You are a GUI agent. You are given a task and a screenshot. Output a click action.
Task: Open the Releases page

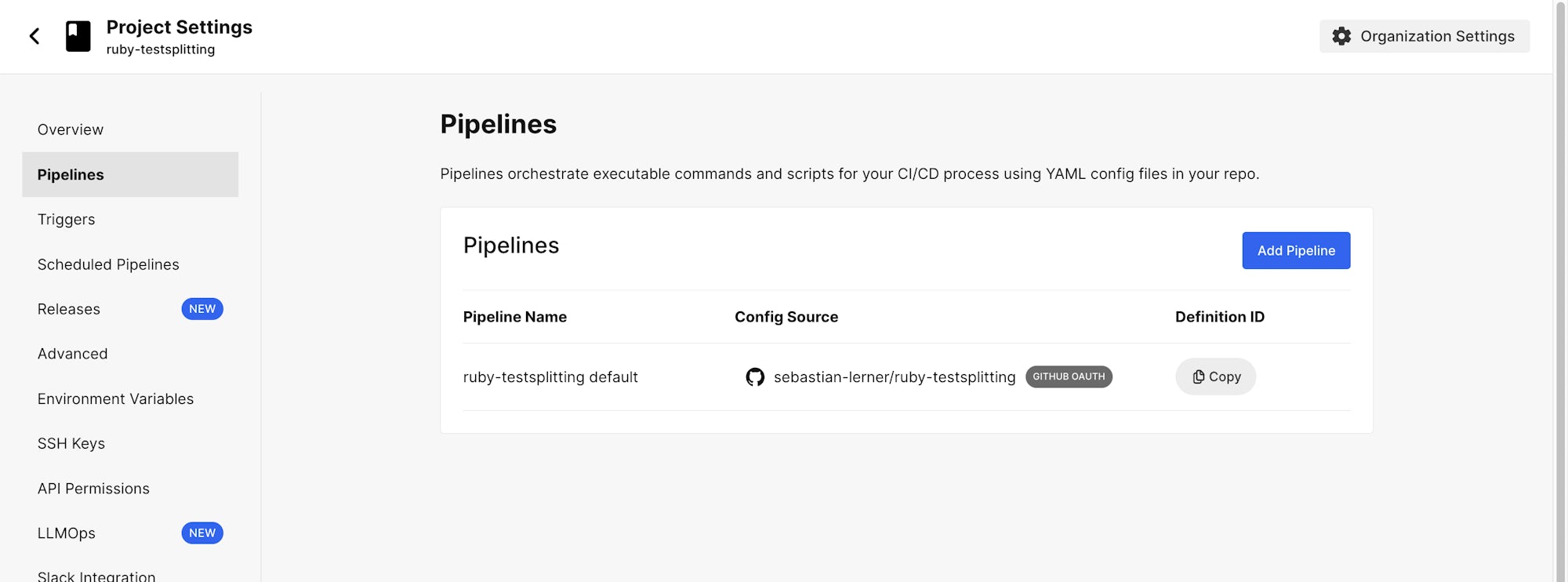pyautogui.click(x=68, y=309)
